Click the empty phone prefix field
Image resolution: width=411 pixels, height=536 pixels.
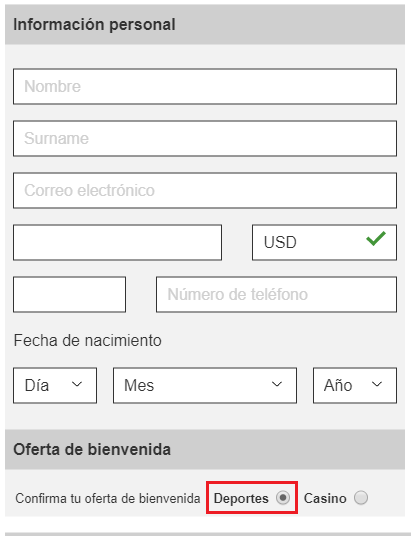69,294
